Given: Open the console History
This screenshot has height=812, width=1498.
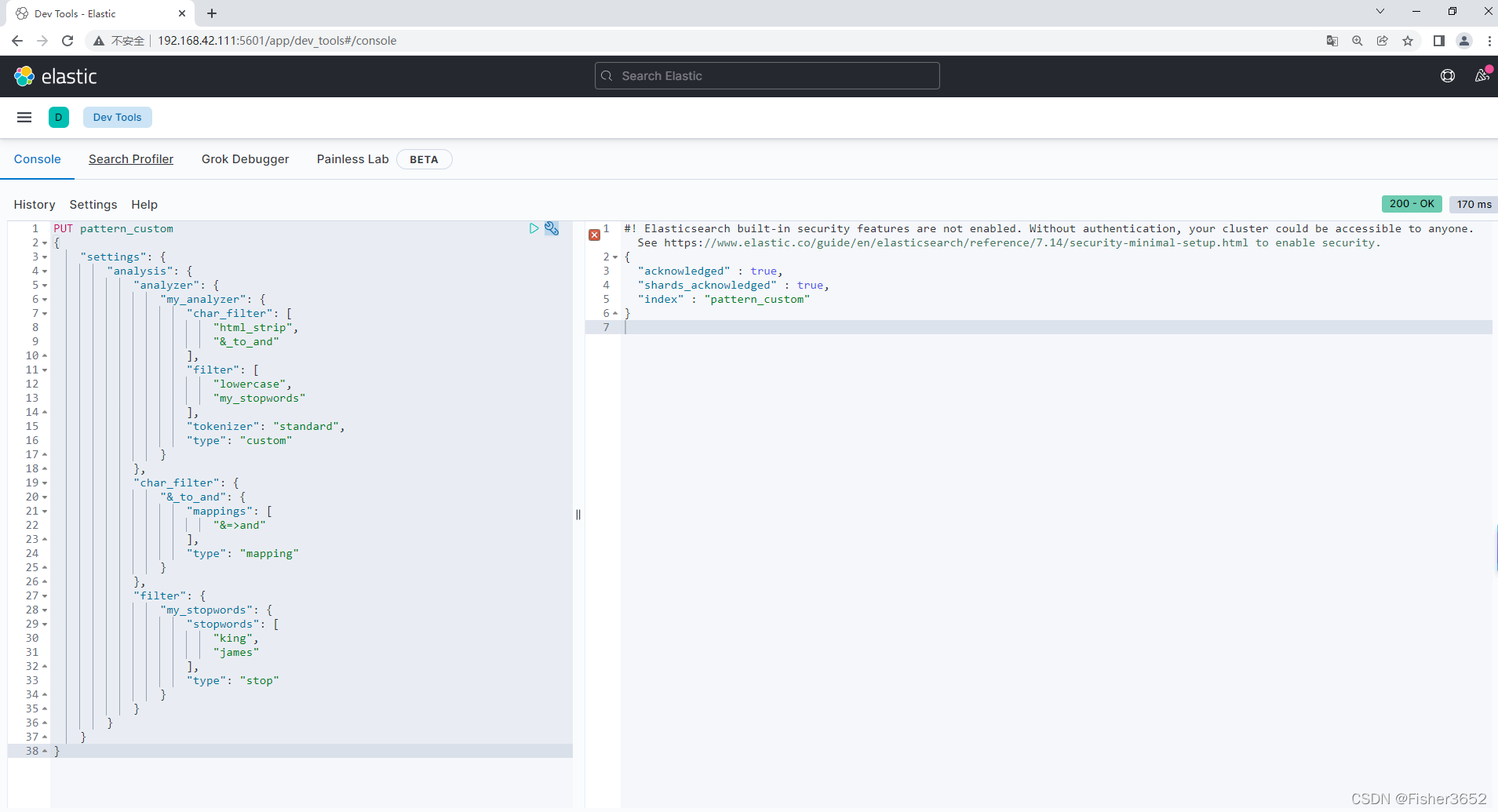Looking at the screenshot, I should coord(35,205).
